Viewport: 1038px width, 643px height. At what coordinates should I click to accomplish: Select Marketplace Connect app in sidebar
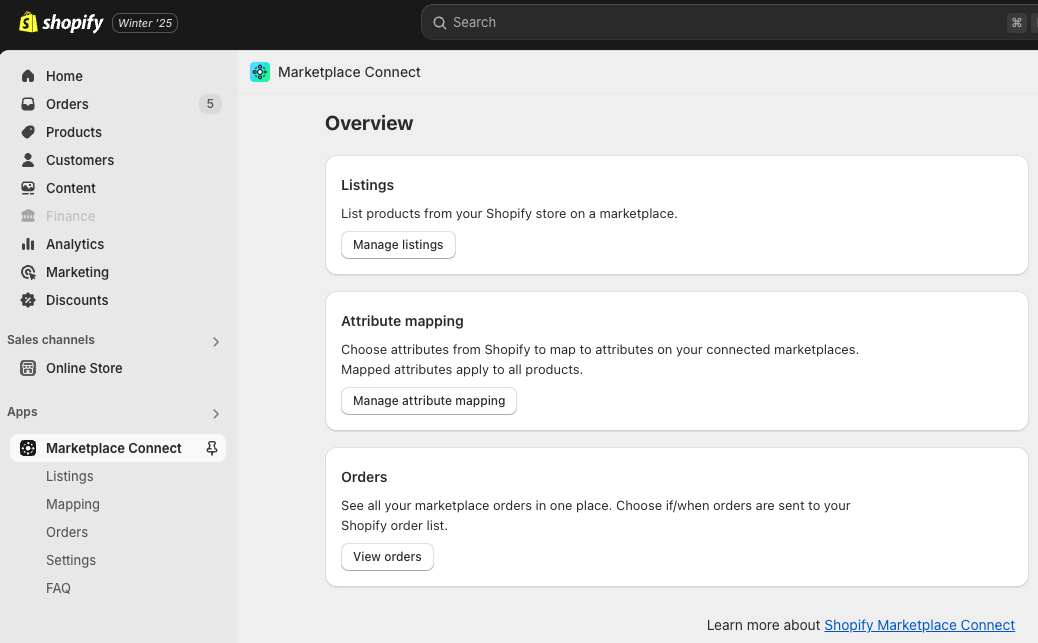point(118,448)
